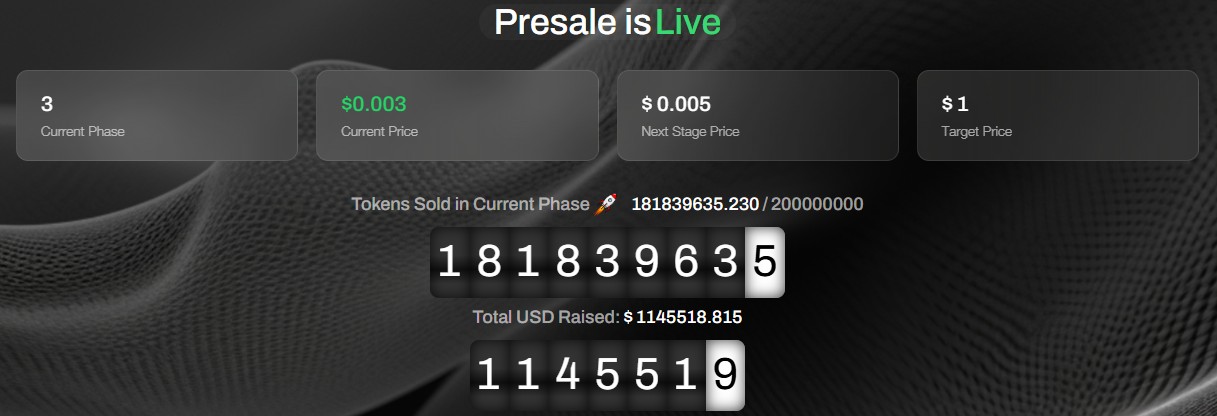Select the Target Price card
Screen dimensions: 1217x416
(x=1058, y=115)
